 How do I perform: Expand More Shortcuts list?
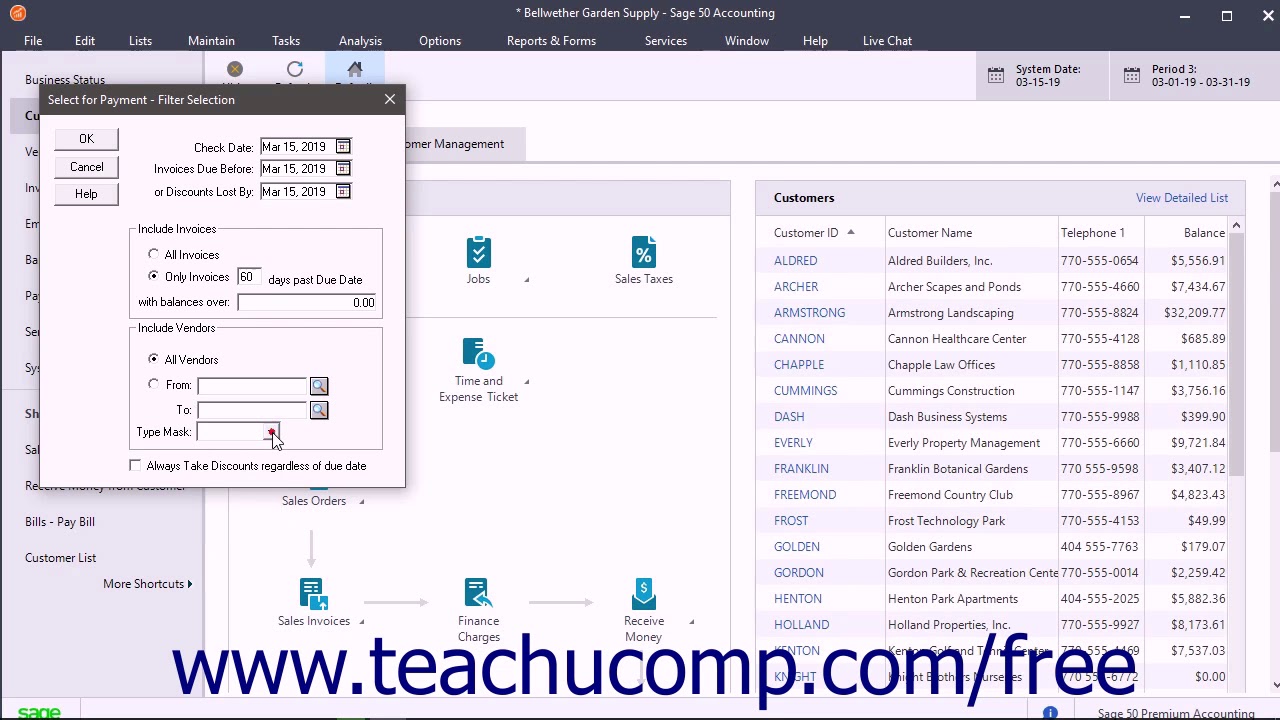point(147,584)
